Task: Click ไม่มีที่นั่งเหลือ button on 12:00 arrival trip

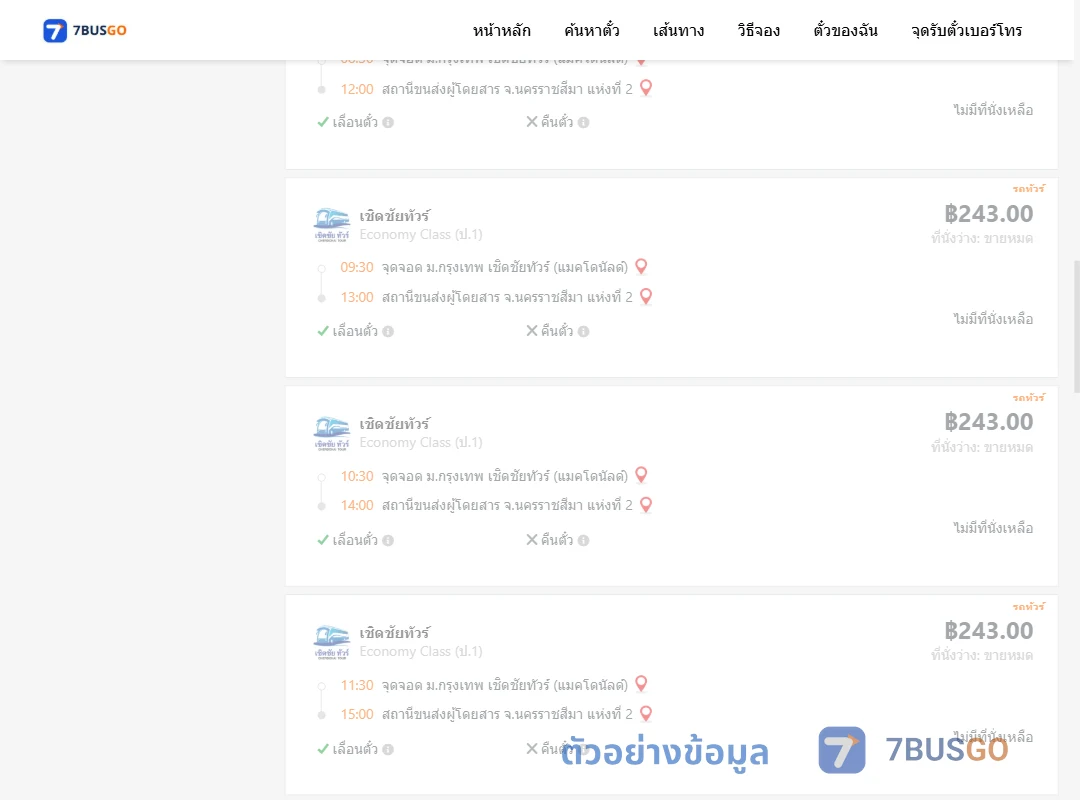Action: pyautogui.click(x=993, y=110)
